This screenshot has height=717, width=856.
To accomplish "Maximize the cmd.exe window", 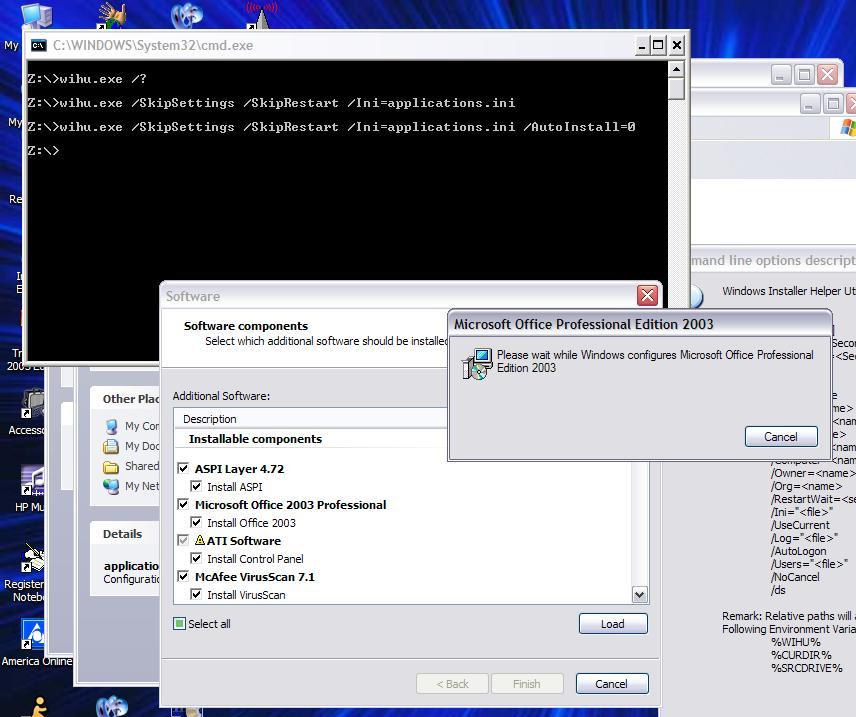I will (x=658, y=45).
